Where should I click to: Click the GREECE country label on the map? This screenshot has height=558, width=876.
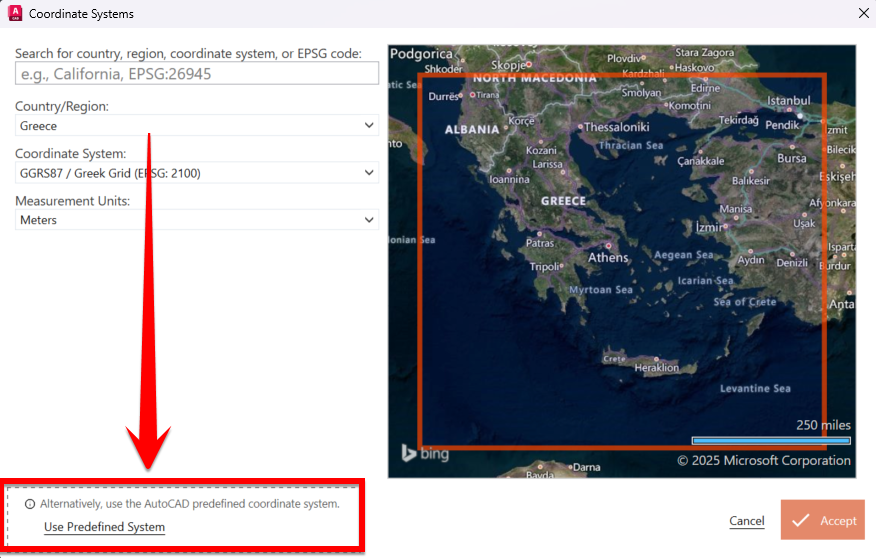[x=563, y=201]
